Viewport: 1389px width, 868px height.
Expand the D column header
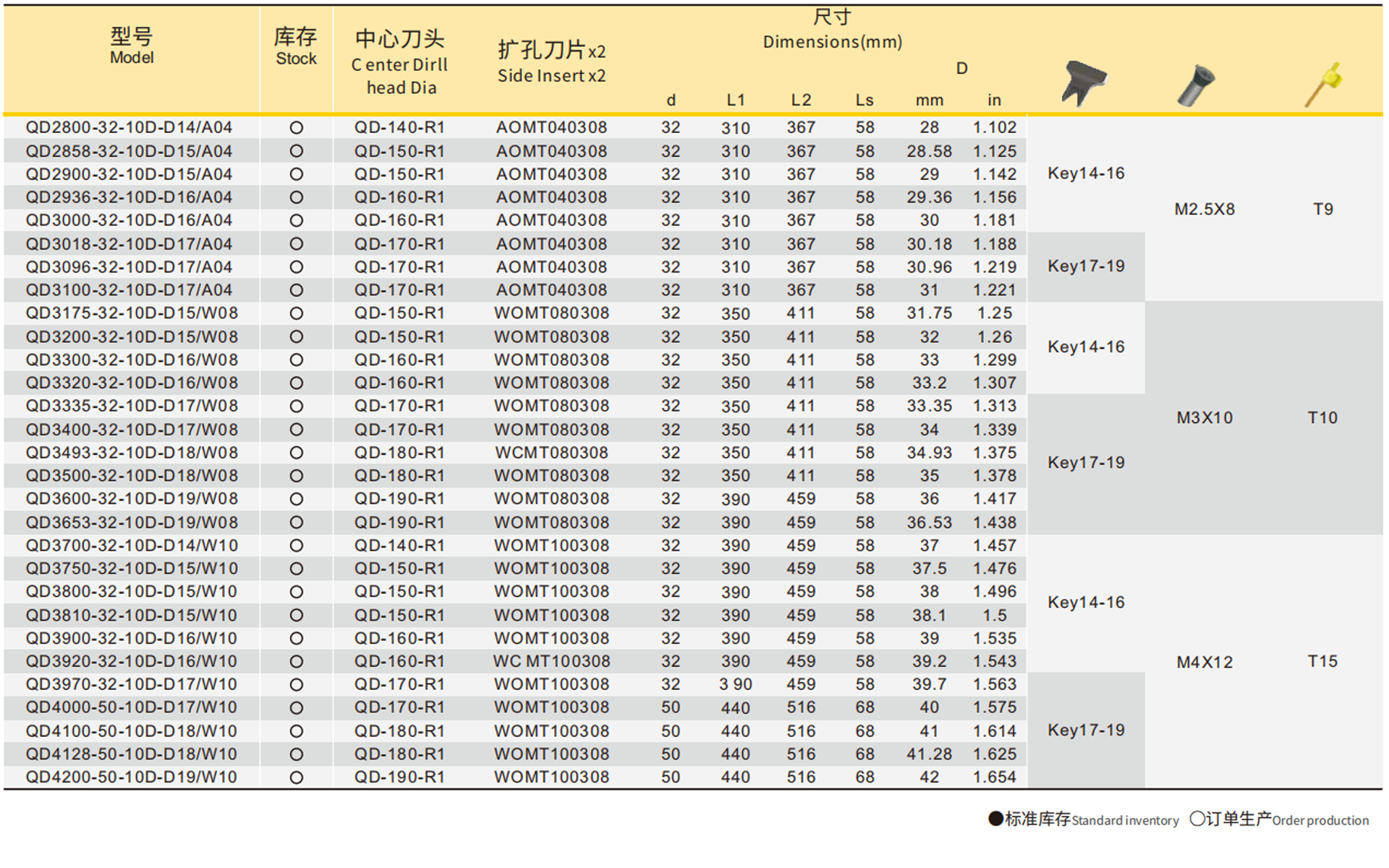click(x=961, y=68)
